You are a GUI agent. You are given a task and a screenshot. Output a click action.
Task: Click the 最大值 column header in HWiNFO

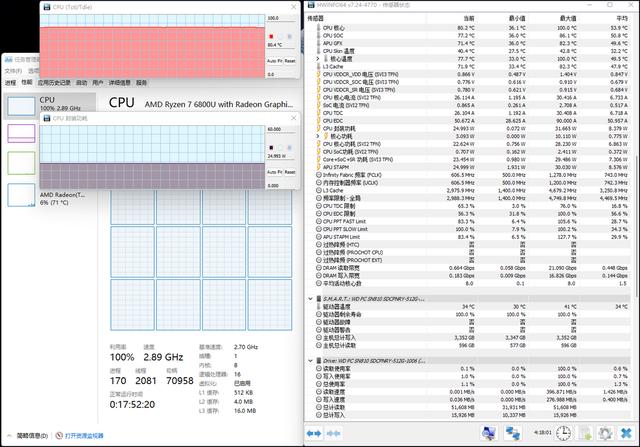click(568, 18)
